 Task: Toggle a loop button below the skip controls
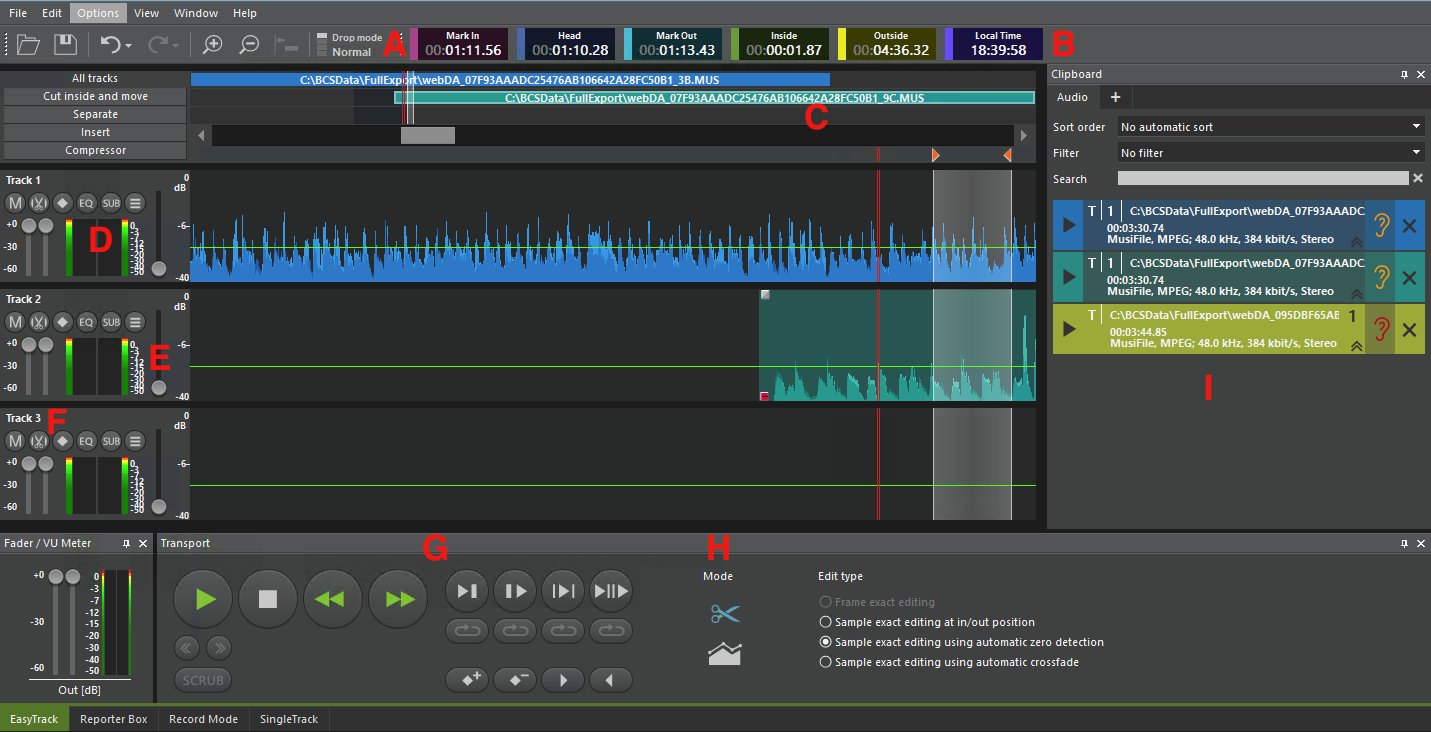[x=466, y=630]
